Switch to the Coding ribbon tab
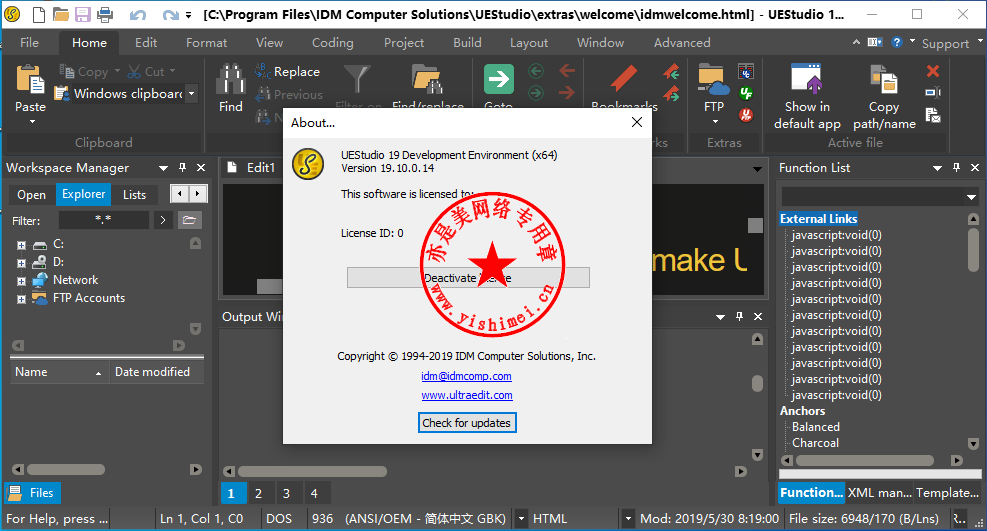This screenshot has width=987, height=531. click(x=333, y=43)
